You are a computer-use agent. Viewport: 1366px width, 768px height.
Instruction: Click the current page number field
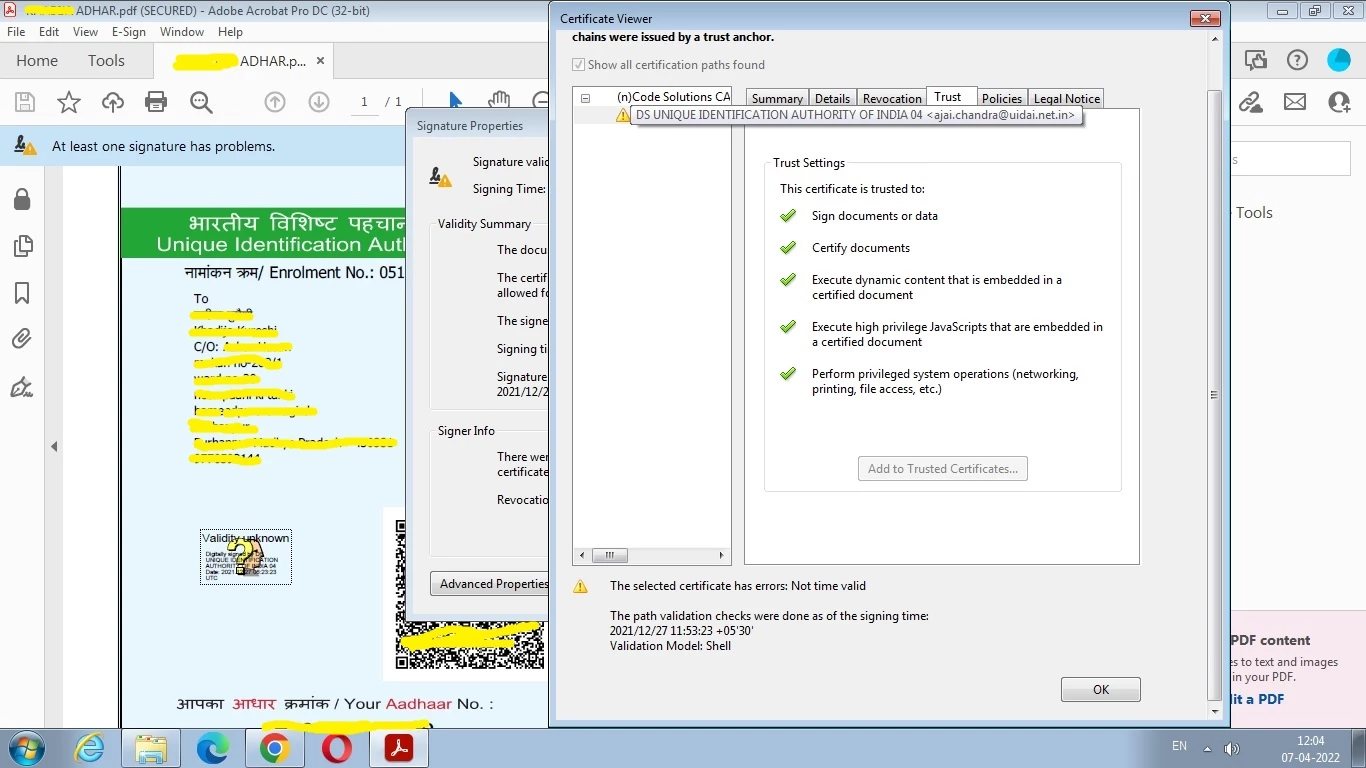coord(364,102)
